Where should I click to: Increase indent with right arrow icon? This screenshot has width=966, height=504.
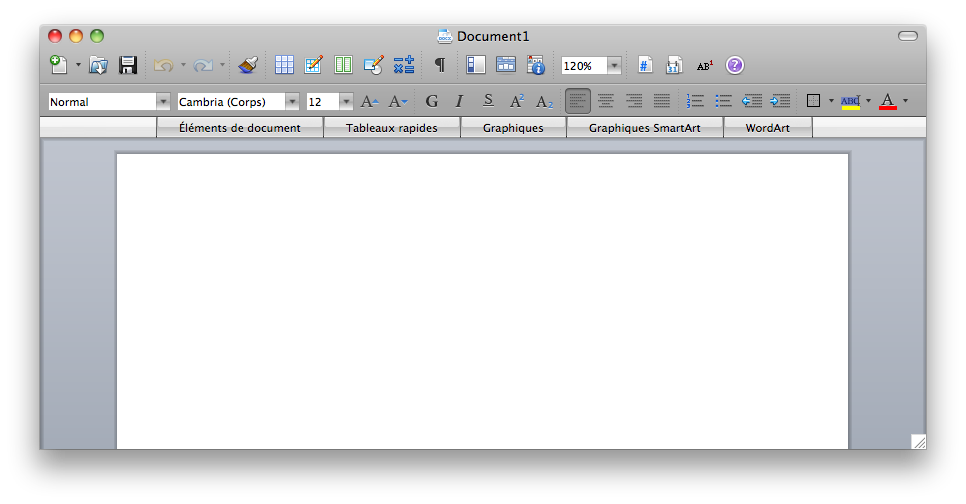coord(780,100)
